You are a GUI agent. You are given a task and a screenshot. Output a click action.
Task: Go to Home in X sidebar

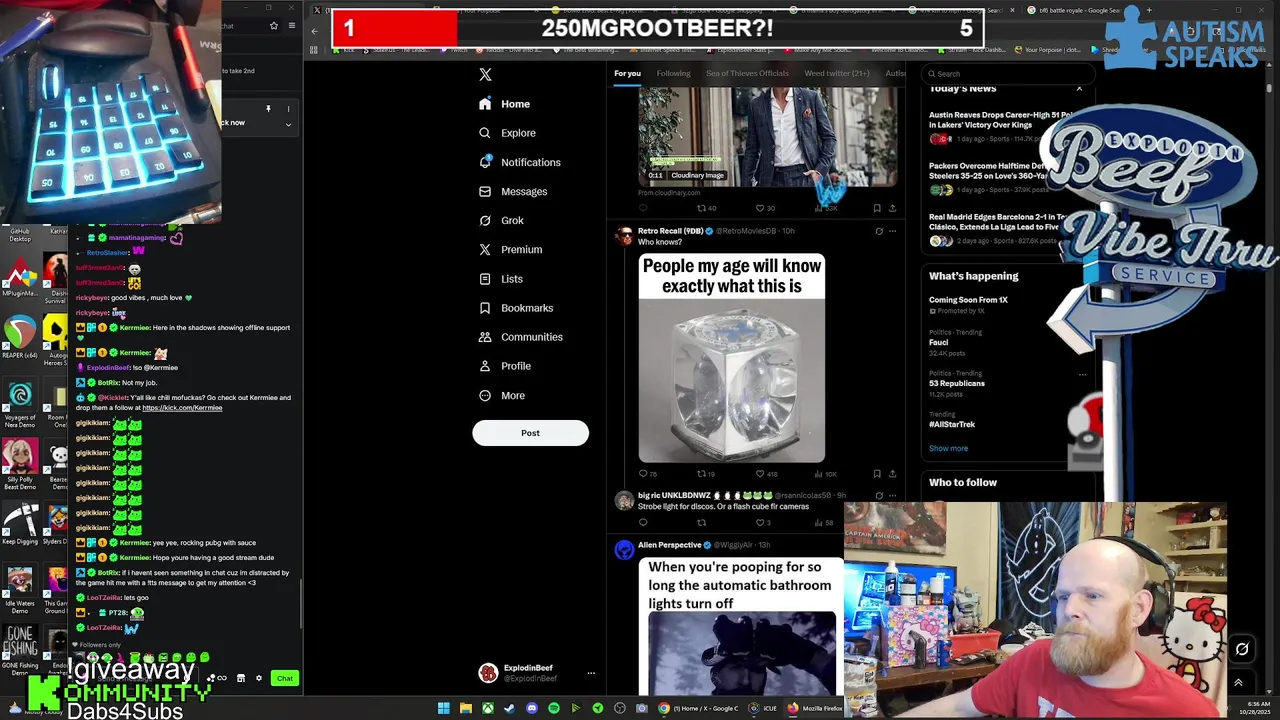point(503,104)
